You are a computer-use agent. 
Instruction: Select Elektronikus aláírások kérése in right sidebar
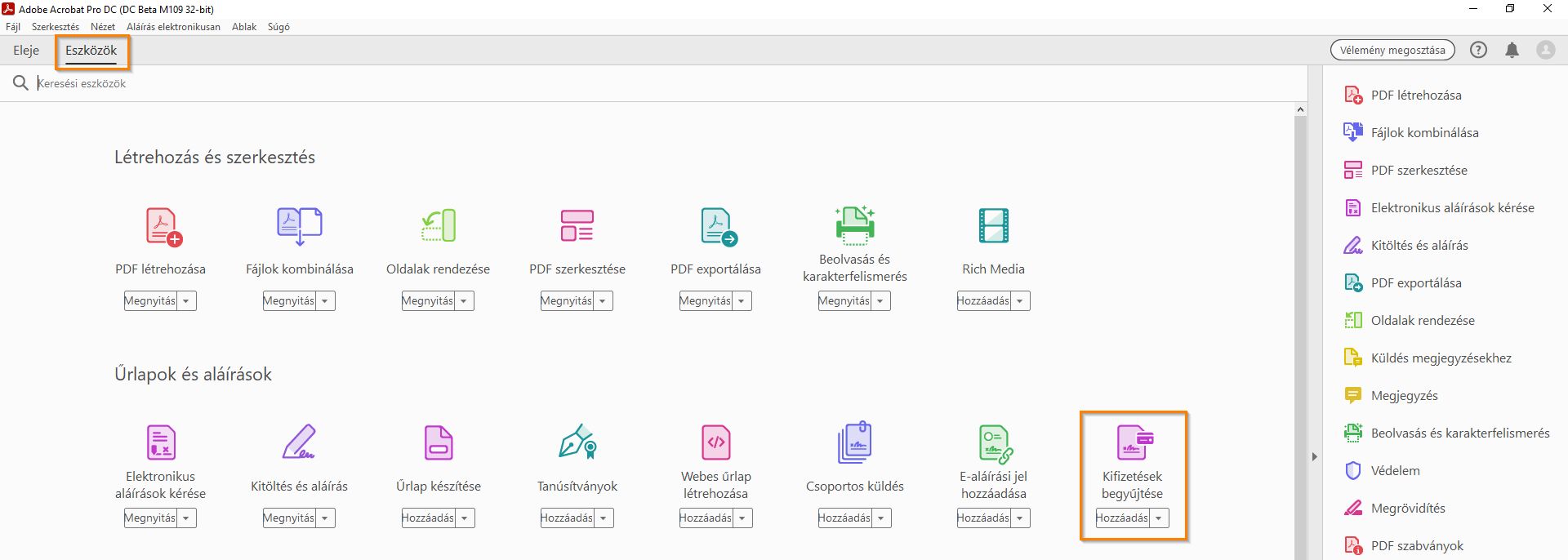tap(1439, 208)
